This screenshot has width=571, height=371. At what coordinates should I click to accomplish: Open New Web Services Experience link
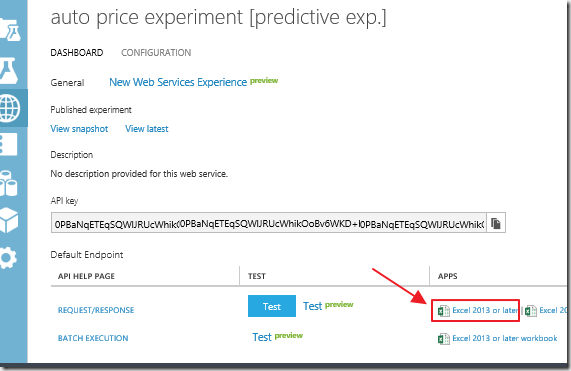click(x=178, y=82)
